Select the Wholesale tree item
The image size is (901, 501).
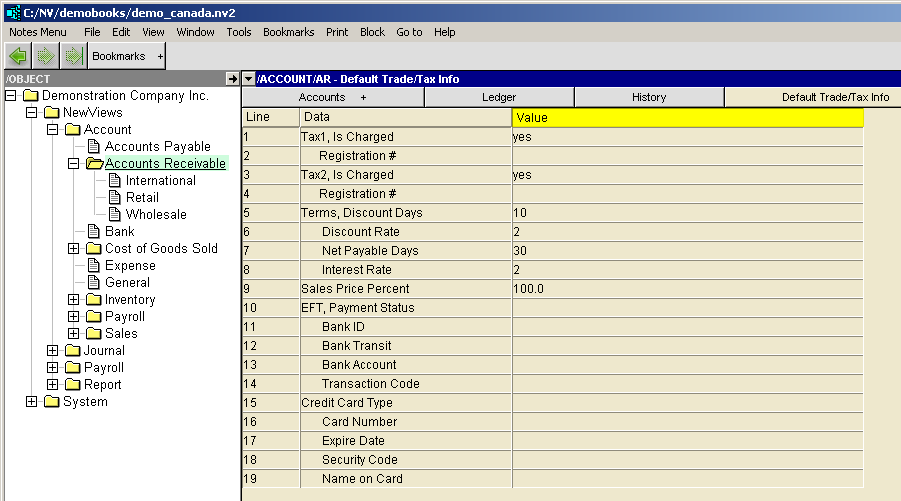pyautogui.click(x=155, y=215)
